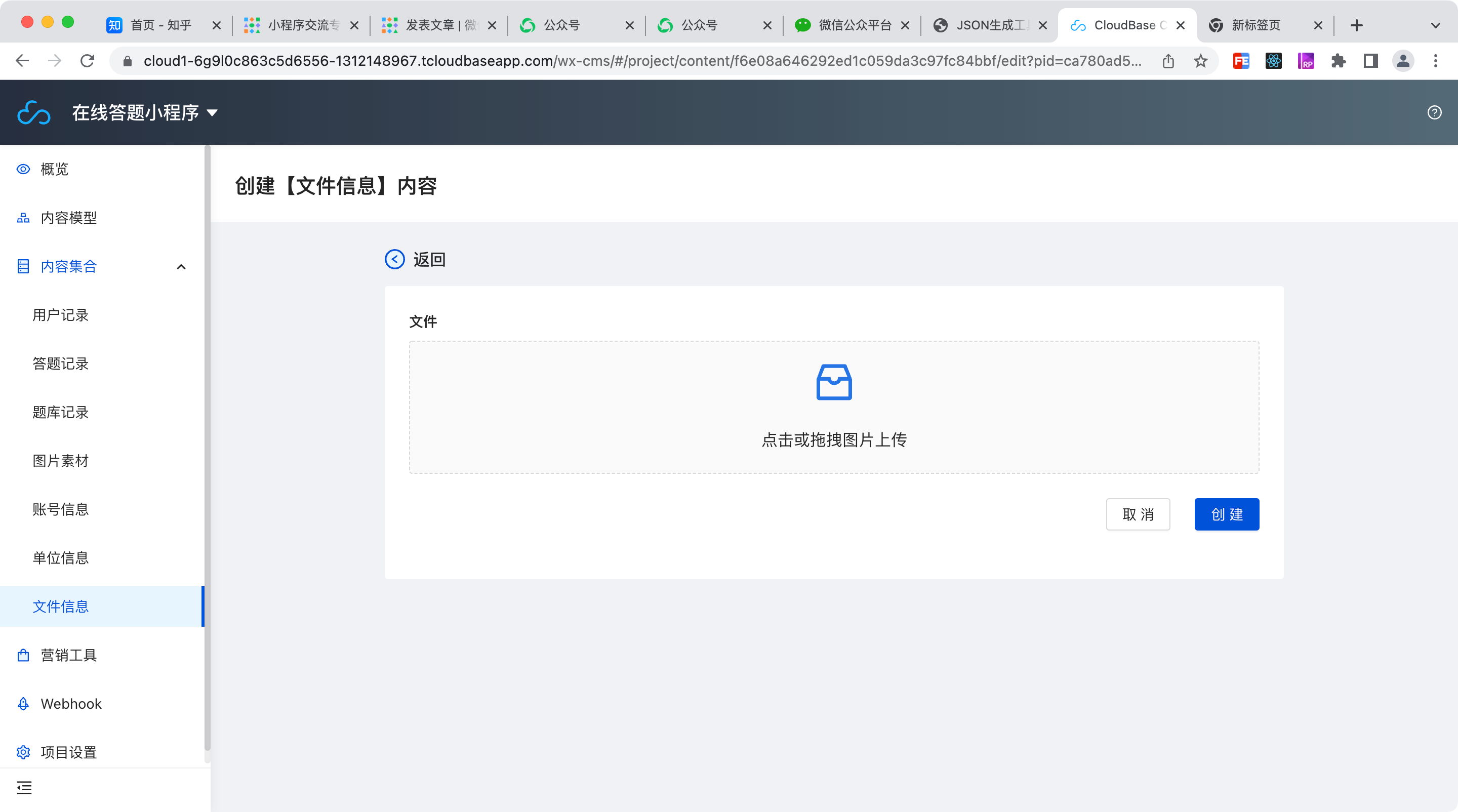Click the back arrow icon next to 返回

(x=394, y=259)
